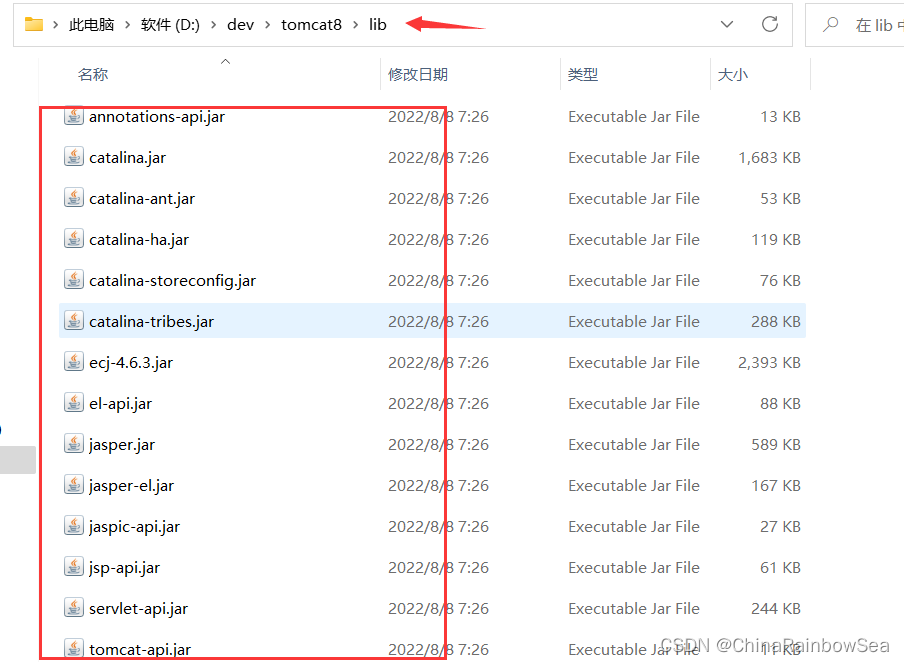904x662 pixels.
Task: Click the jasper.jar file icon
Action: (x=73, y=443)
